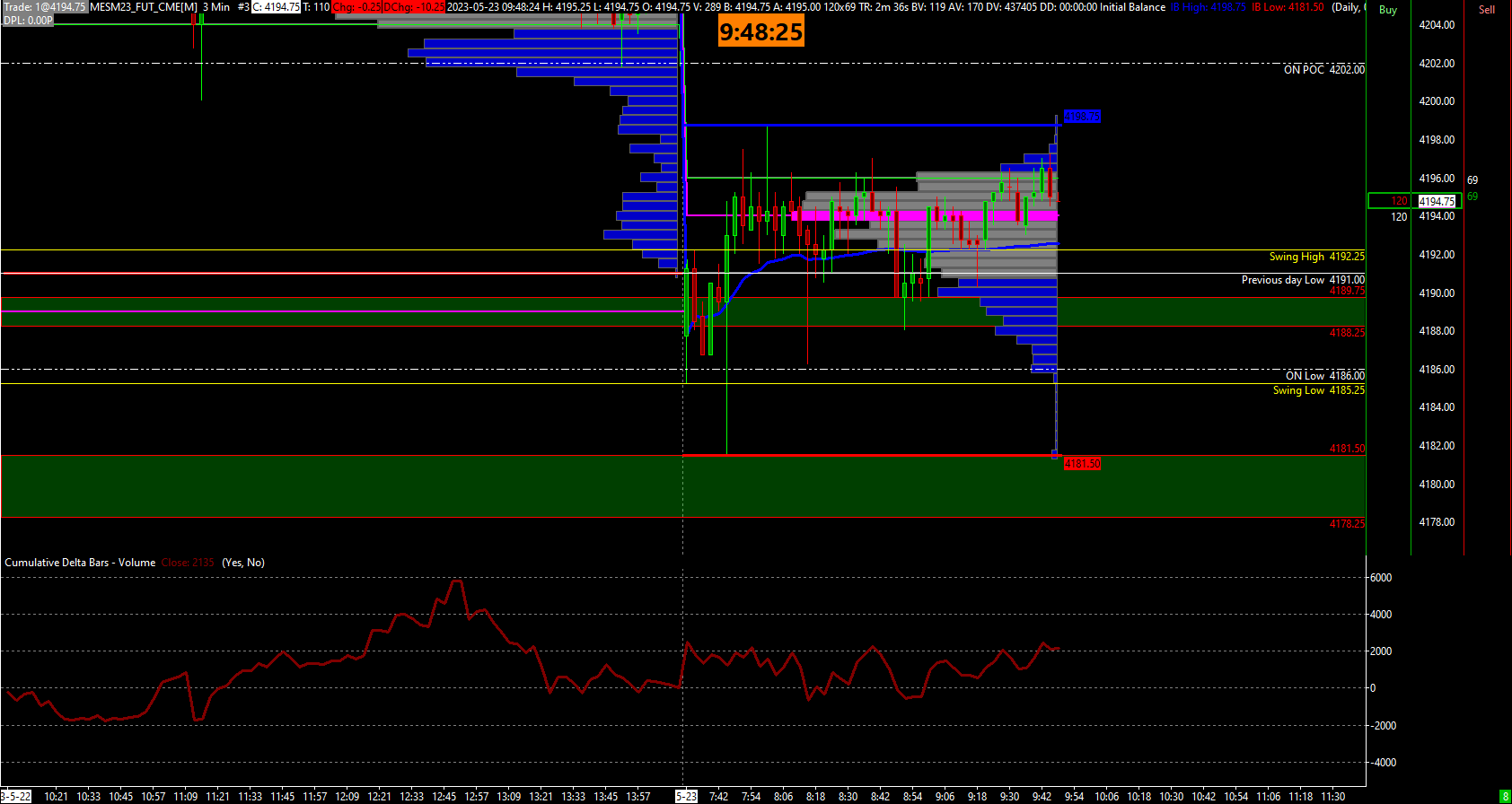1512x804 pixels.
Task: Click the green indicator box in bottom-right corner
Action: 1505,796
